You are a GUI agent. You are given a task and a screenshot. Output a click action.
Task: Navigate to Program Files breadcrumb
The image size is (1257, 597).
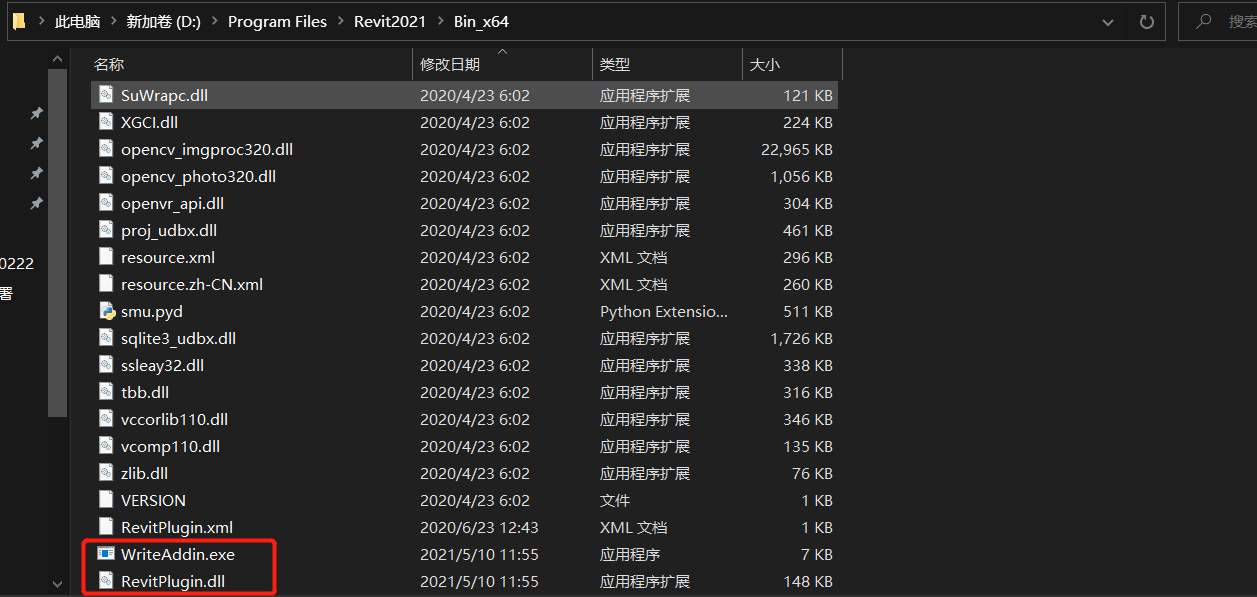[x=277, y=22]
